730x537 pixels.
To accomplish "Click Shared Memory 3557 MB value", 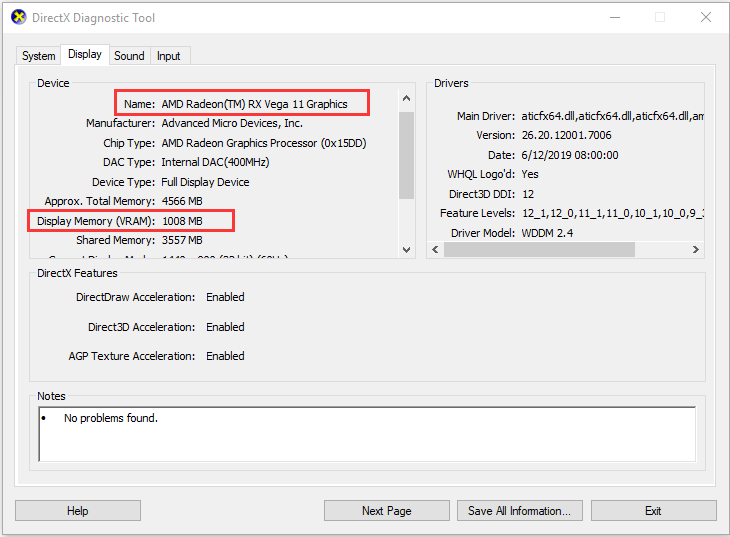I will (x=182, y=240).
